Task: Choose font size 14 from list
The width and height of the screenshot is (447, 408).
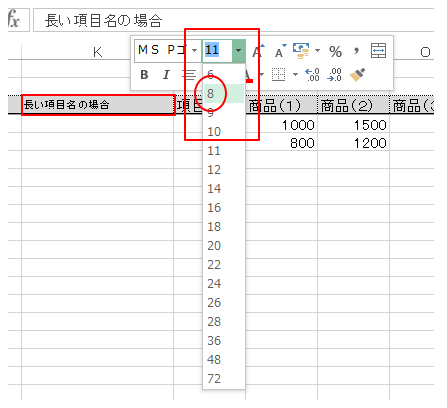Action: coord(224,188)
